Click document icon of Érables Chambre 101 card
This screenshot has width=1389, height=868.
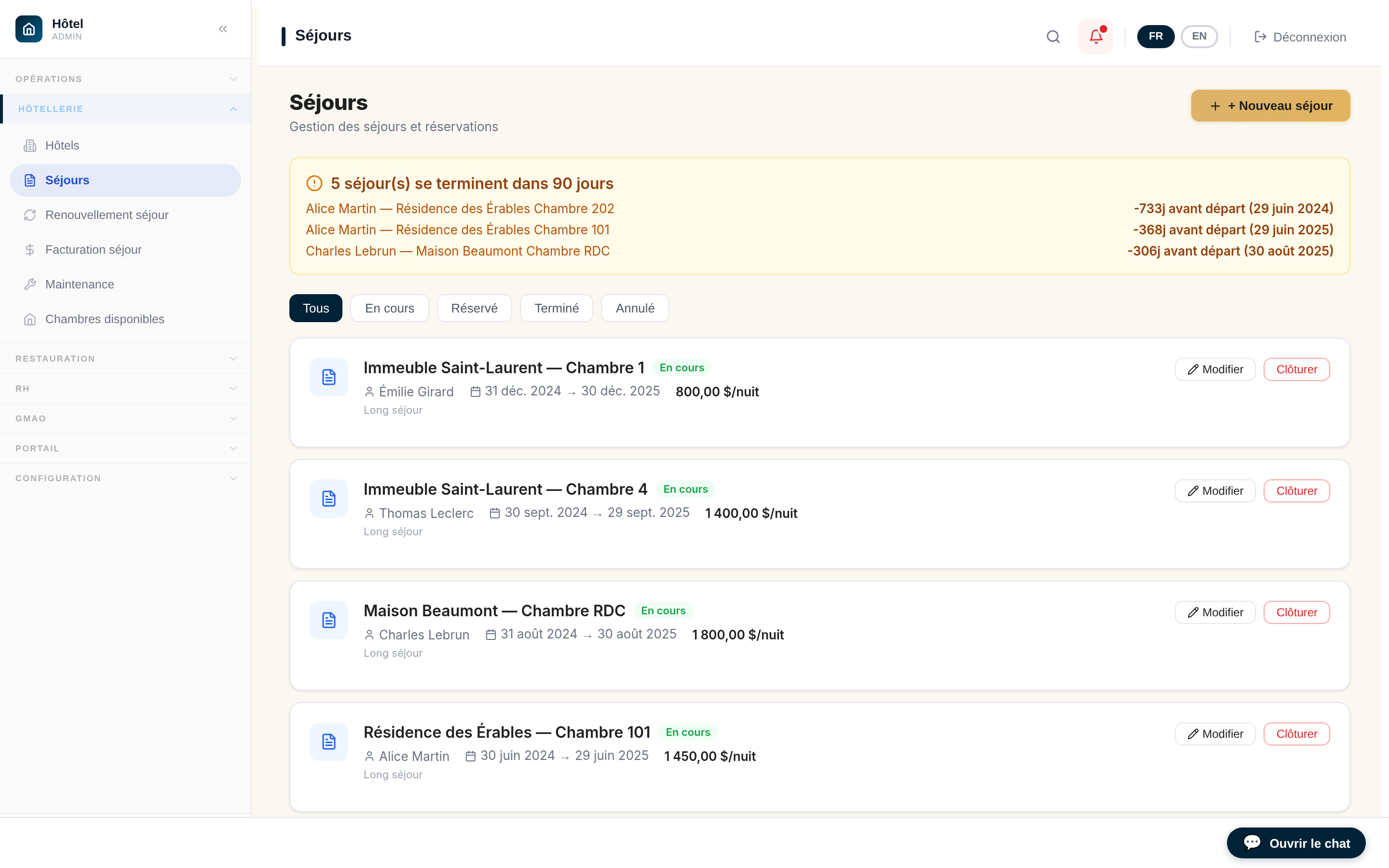click(329, 742)
